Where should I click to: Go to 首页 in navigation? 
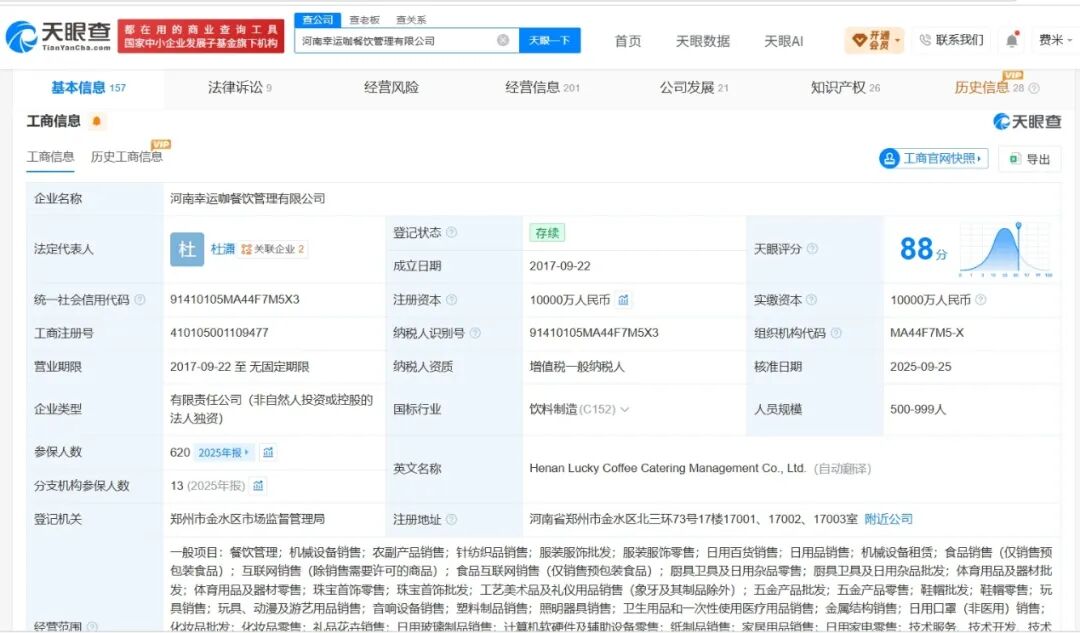pos(627,41)
